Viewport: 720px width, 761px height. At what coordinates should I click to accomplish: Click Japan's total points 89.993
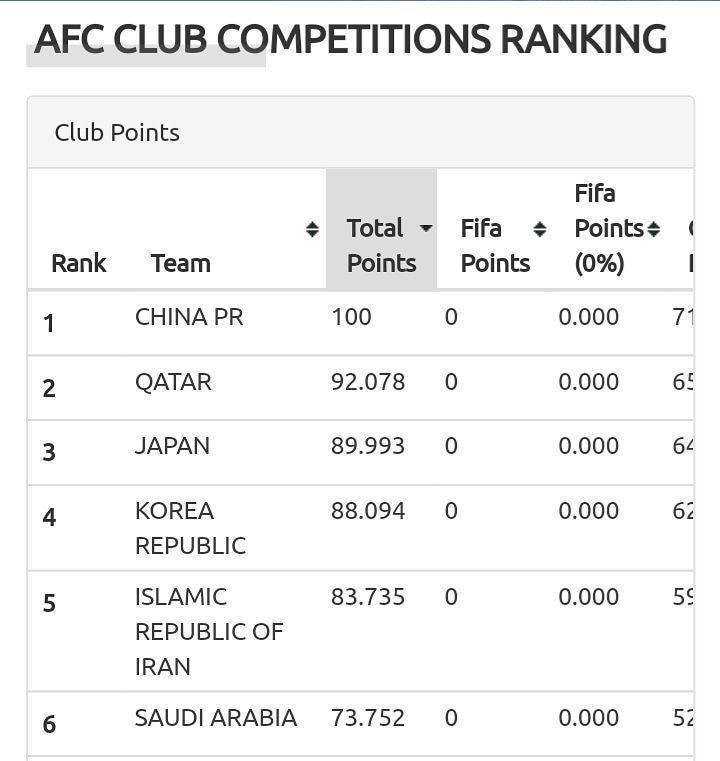click(368, 446)
